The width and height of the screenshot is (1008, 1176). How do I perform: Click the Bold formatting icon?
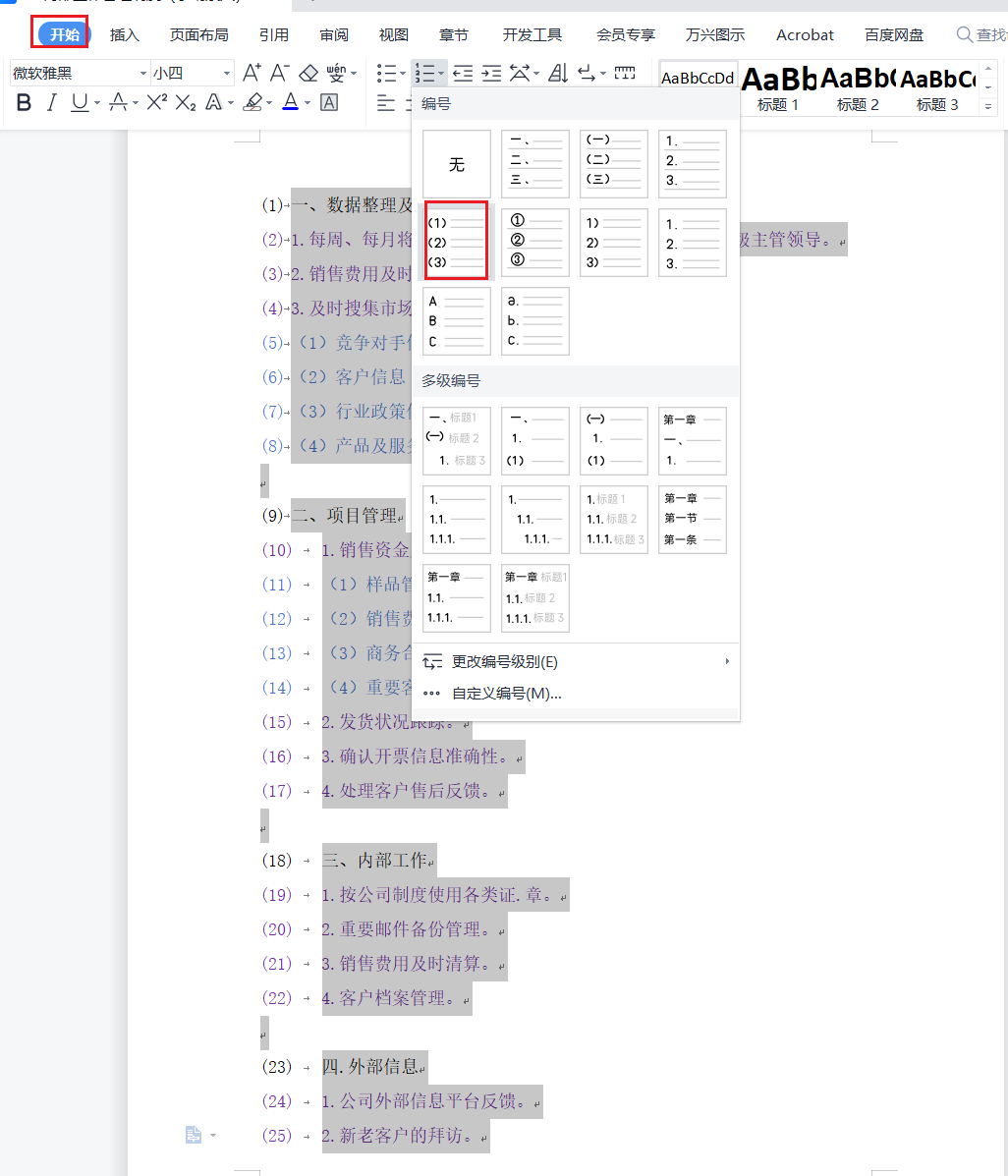[x=25, y=103]
